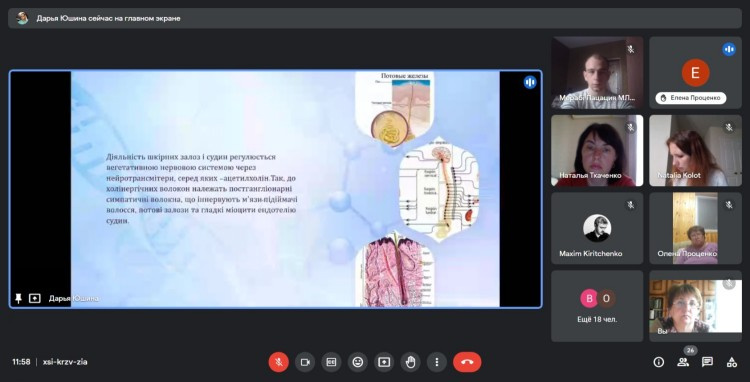Click the Natalia Kolot video tile
Viewport: 750px width, 382px height.
[695, 150]
